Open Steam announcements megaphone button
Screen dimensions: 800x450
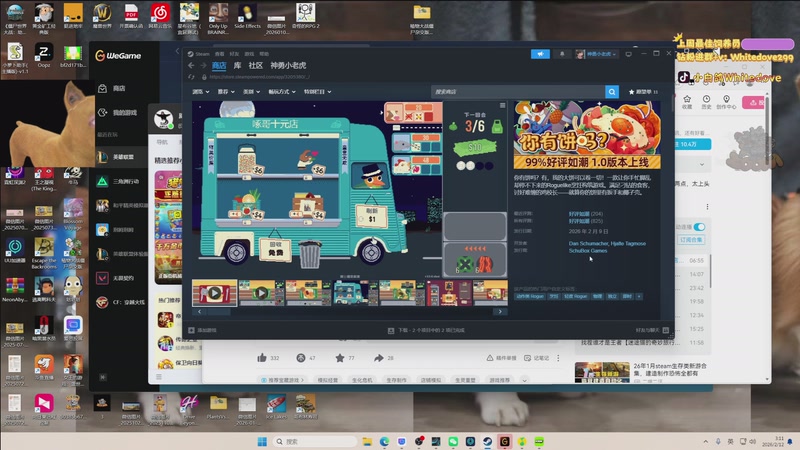pyautogui.click(x=540, y=54)
